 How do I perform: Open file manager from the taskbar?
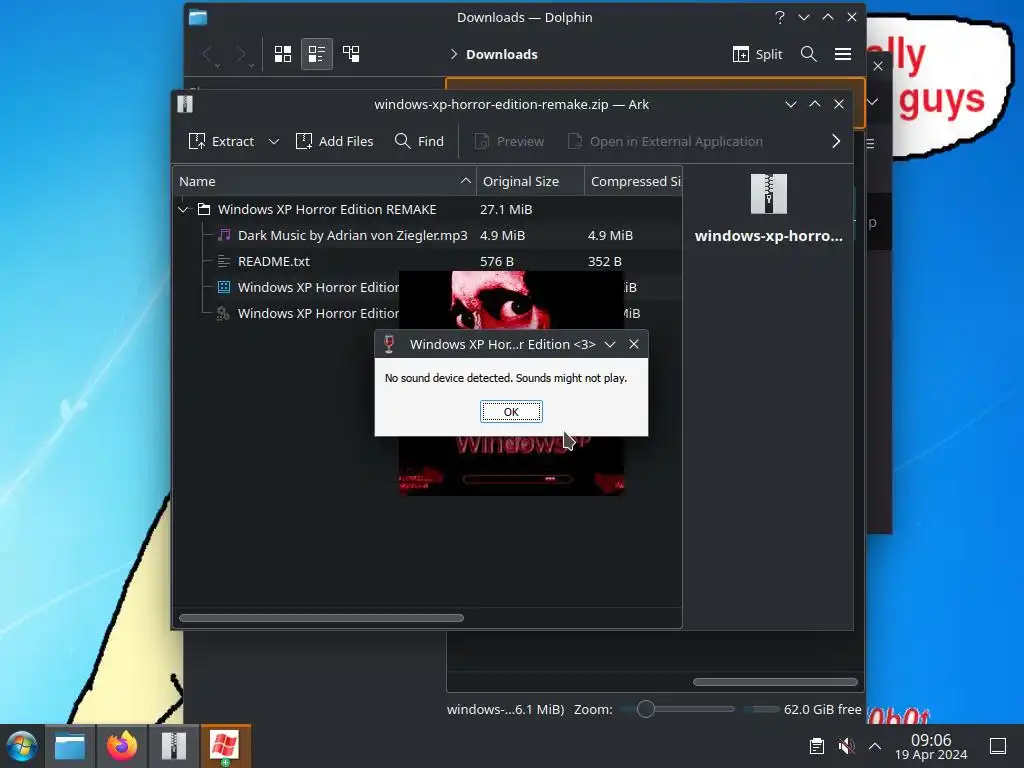point(70,746)
